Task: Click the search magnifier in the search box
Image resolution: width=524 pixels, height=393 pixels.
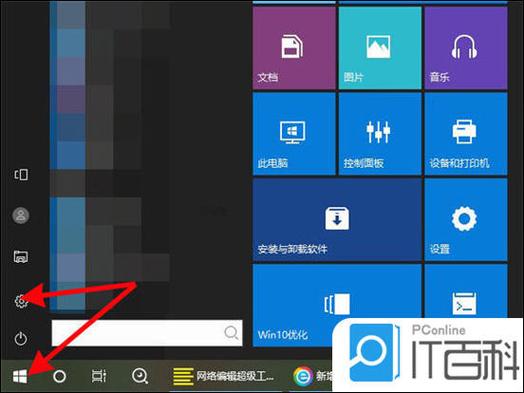Action: coord(231,333)
